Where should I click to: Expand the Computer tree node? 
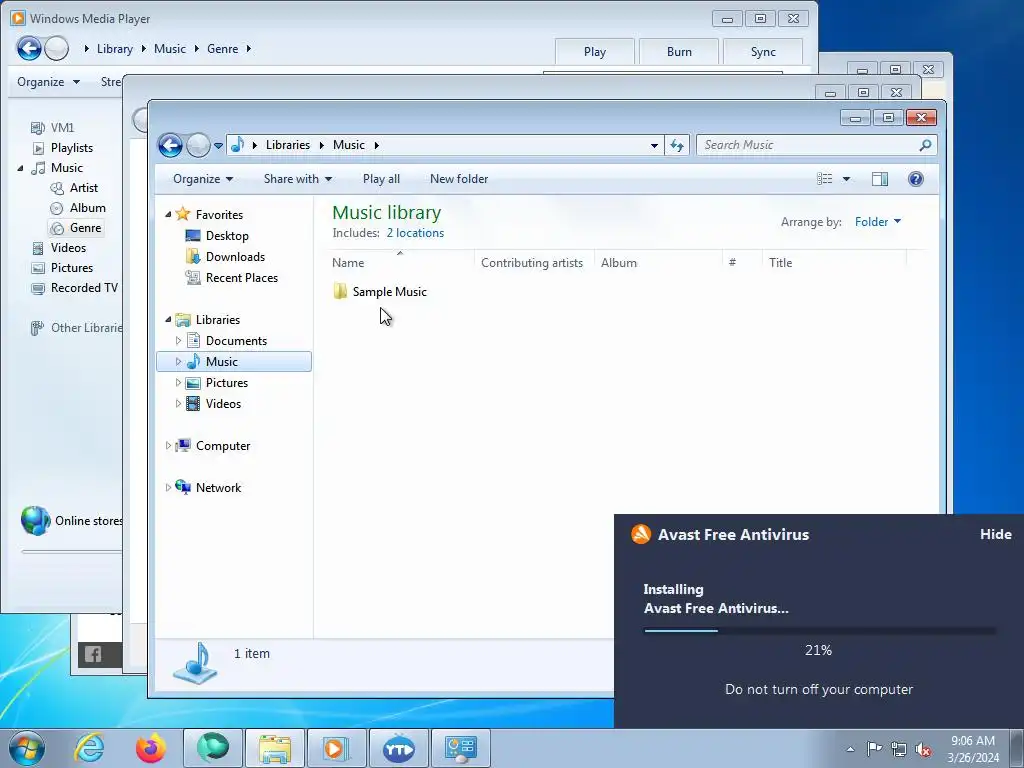pyautogui.click(x=168, y=446)
